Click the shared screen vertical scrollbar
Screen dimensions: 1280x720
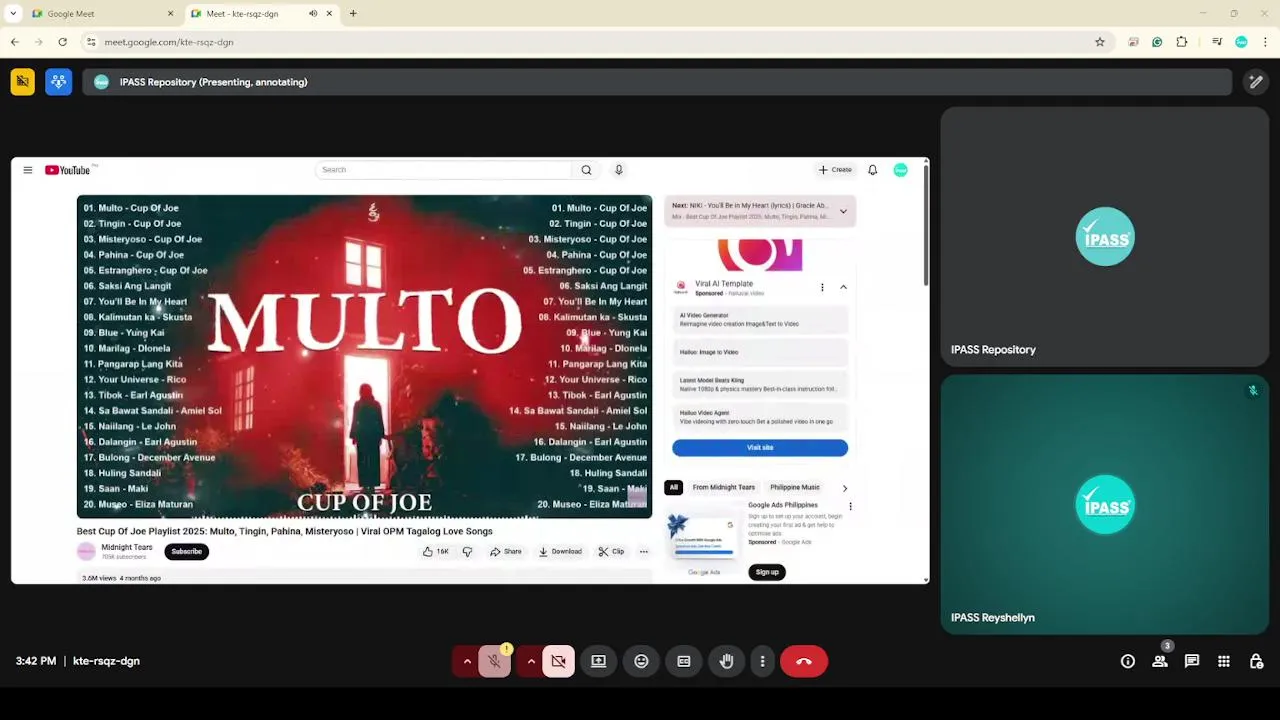click(x=926, y=225)
